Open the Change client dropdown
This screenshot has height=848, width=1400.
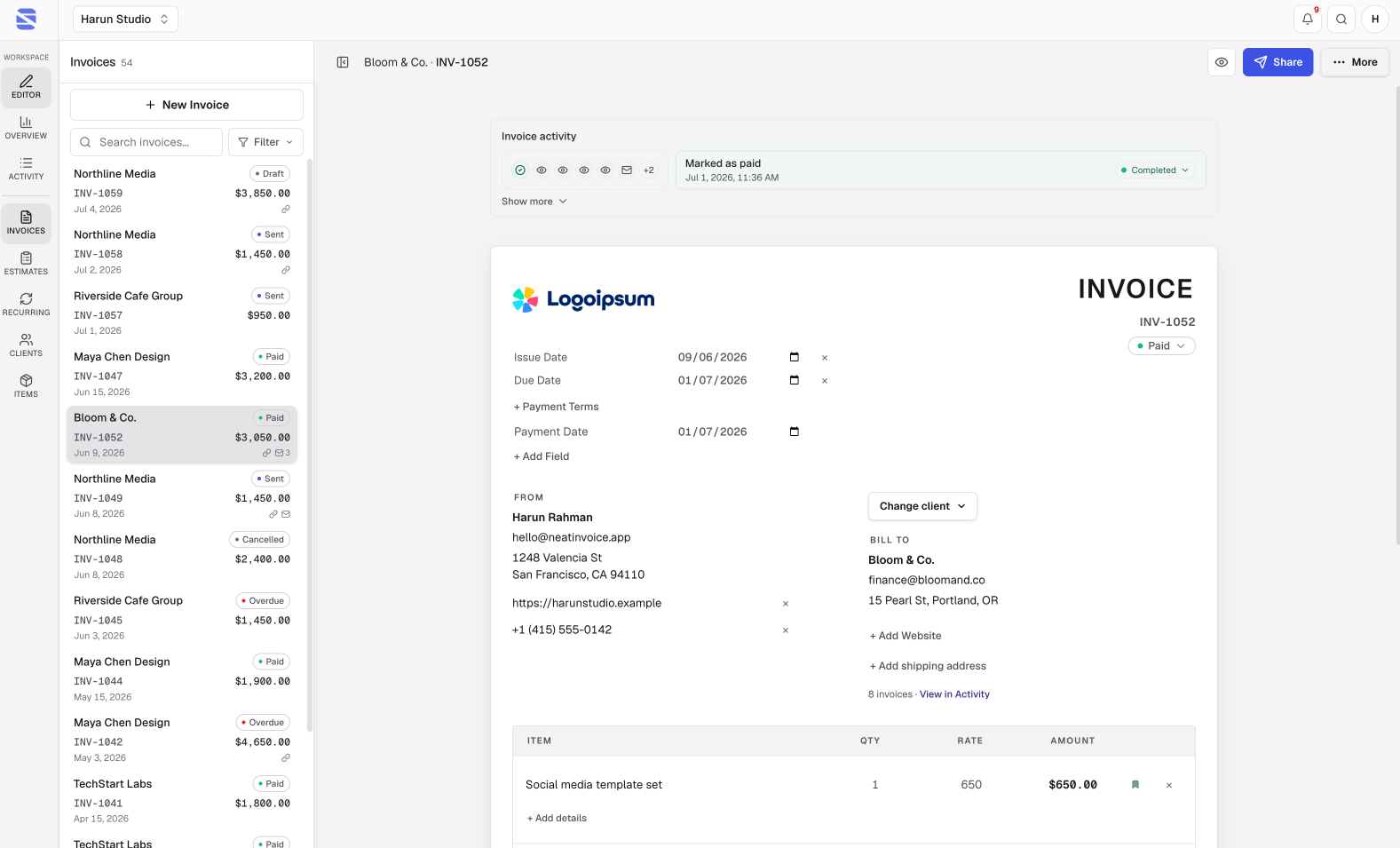(922, 506)
